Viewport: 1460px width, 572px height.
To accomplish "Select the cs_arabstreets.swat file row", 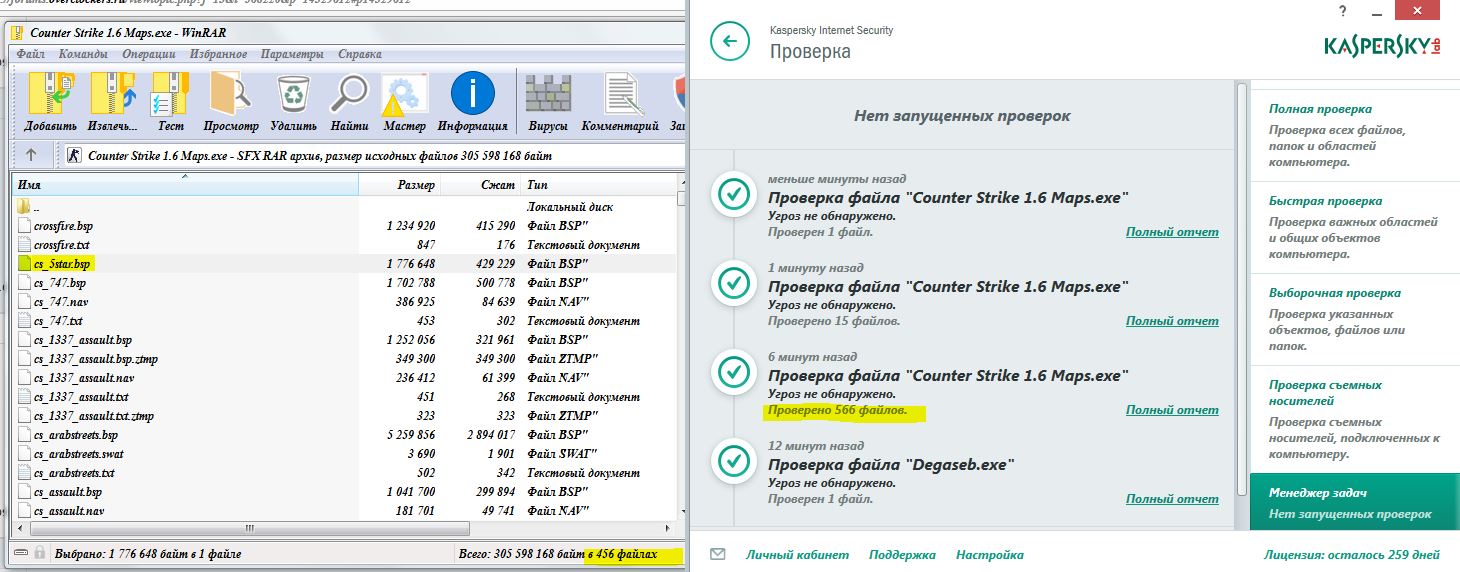I will click(x=345, y=454).
